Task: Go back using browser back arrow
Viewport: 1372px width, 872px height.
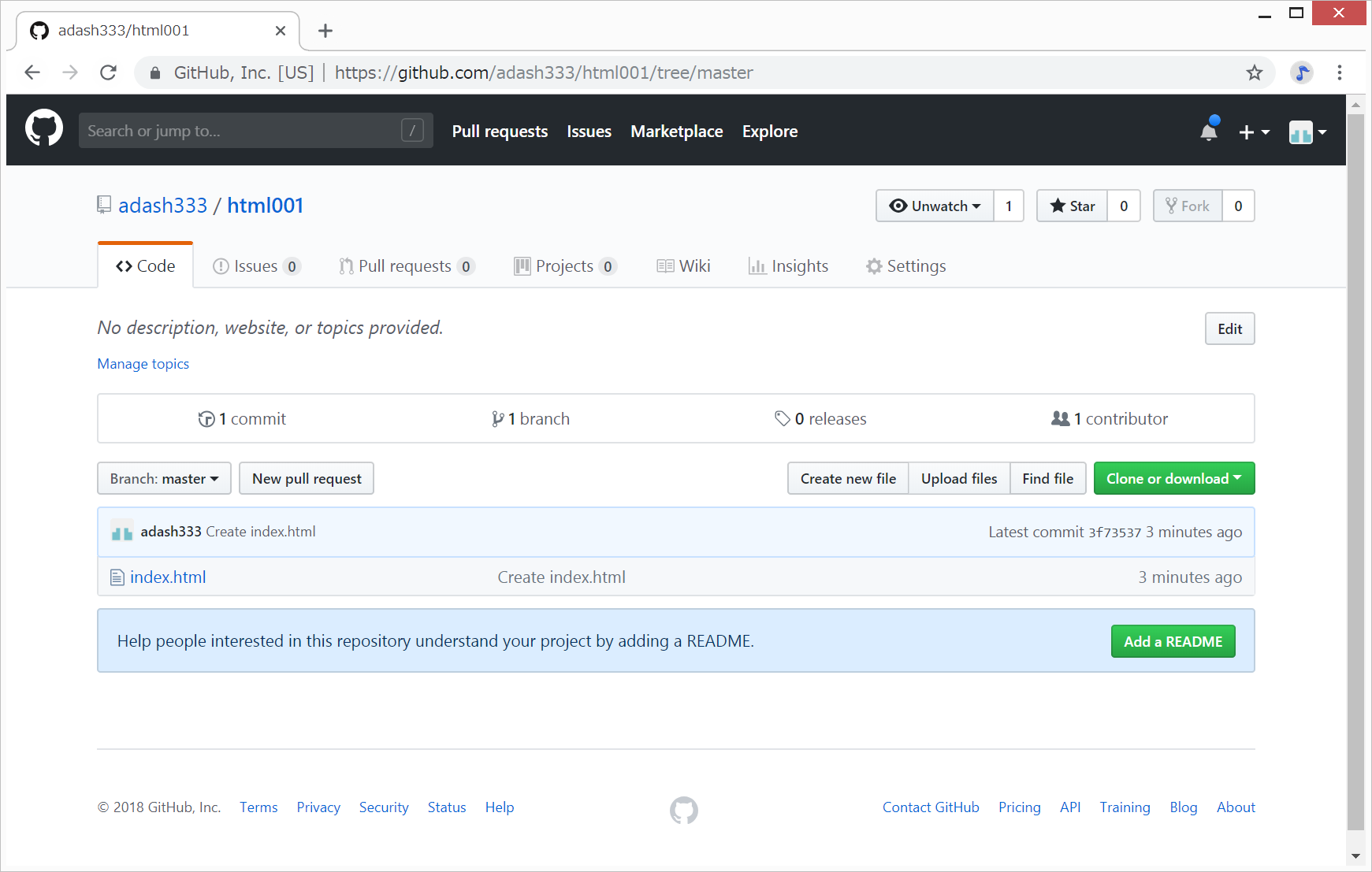Action: [x=32, y=72]
